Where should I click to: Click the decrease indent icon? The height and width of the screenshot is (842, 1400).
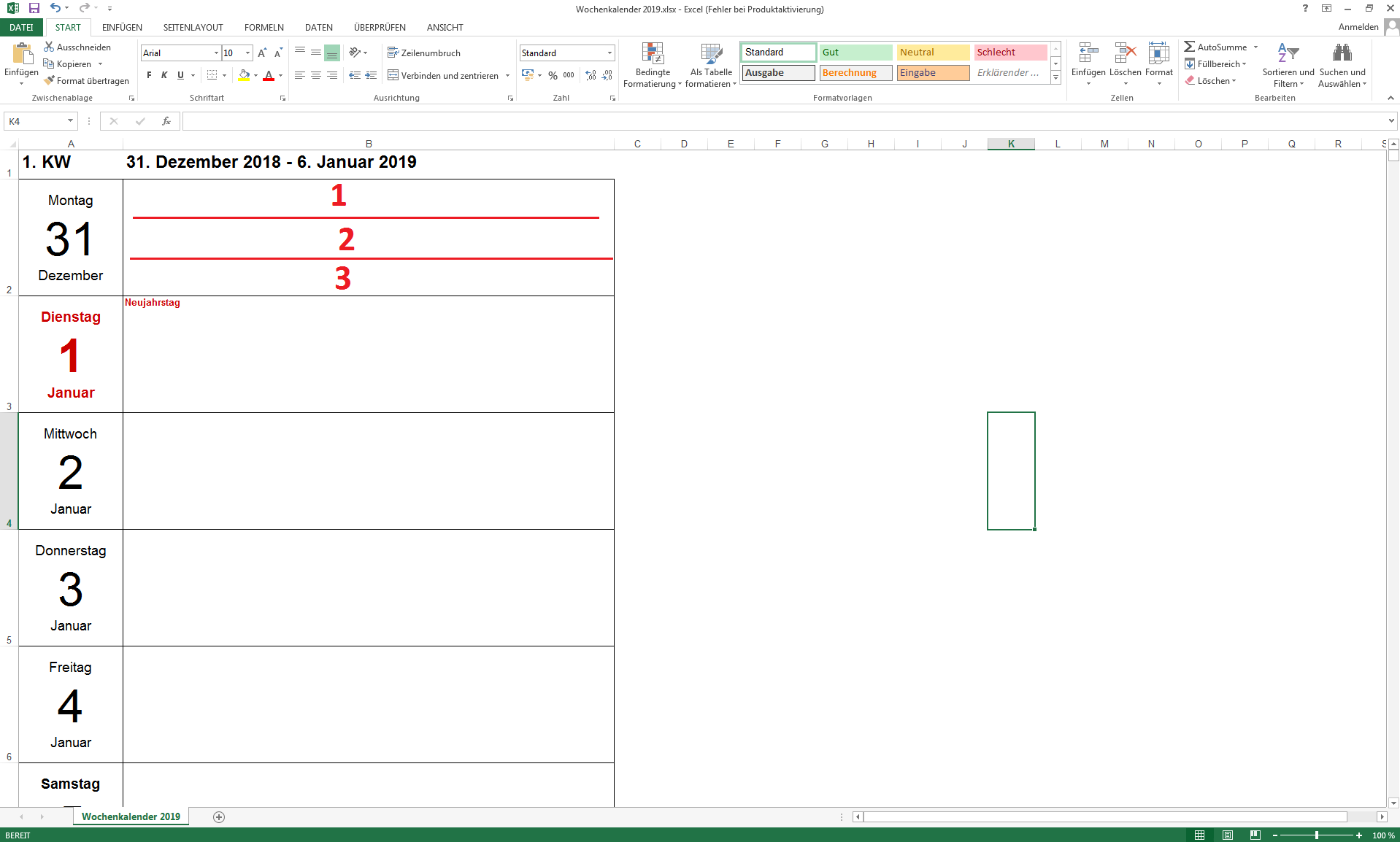355,75
